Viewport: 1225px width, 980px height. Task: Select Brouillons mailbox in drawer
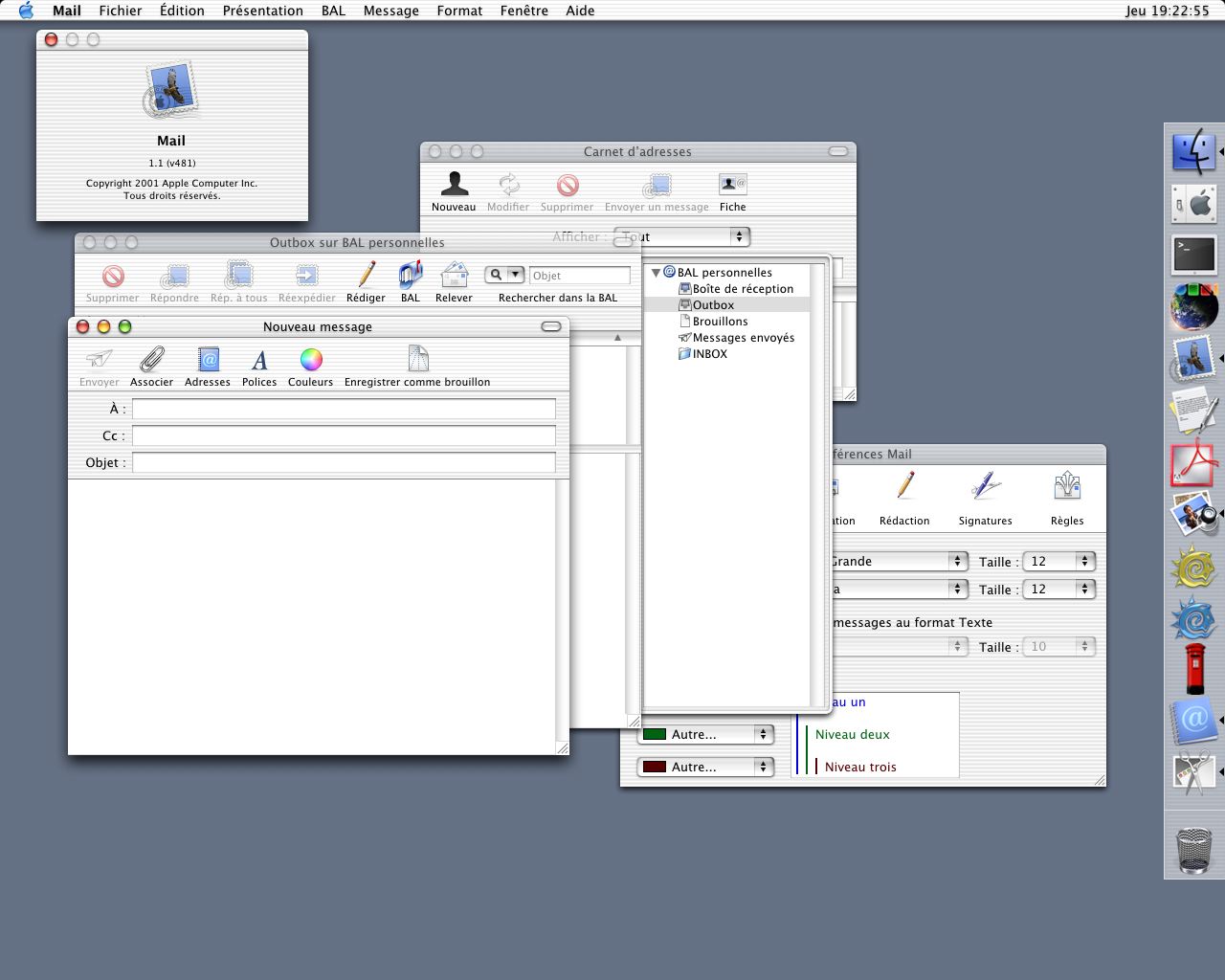pos(720,322)
